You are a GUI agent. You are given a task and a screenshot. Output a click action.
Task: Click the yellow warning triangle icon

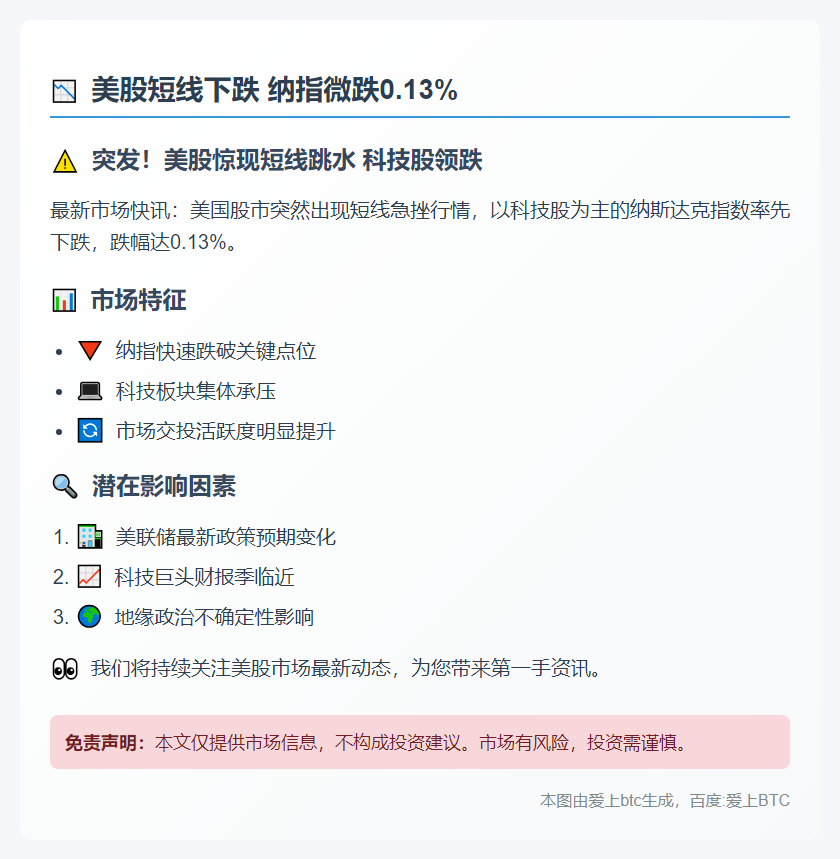coord(64,160)
